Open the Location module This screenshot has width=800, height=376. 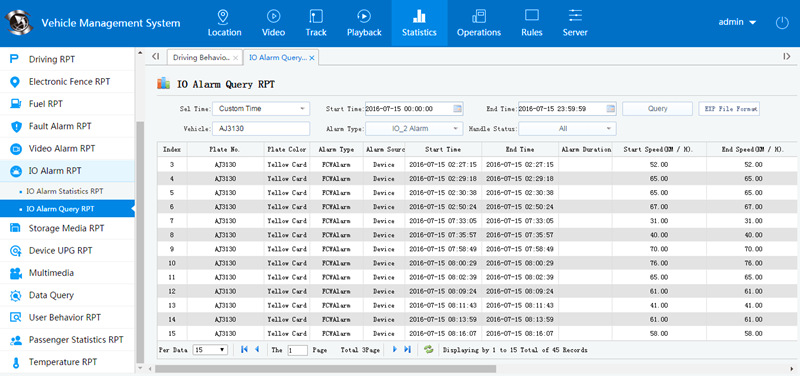click(224, 23)
